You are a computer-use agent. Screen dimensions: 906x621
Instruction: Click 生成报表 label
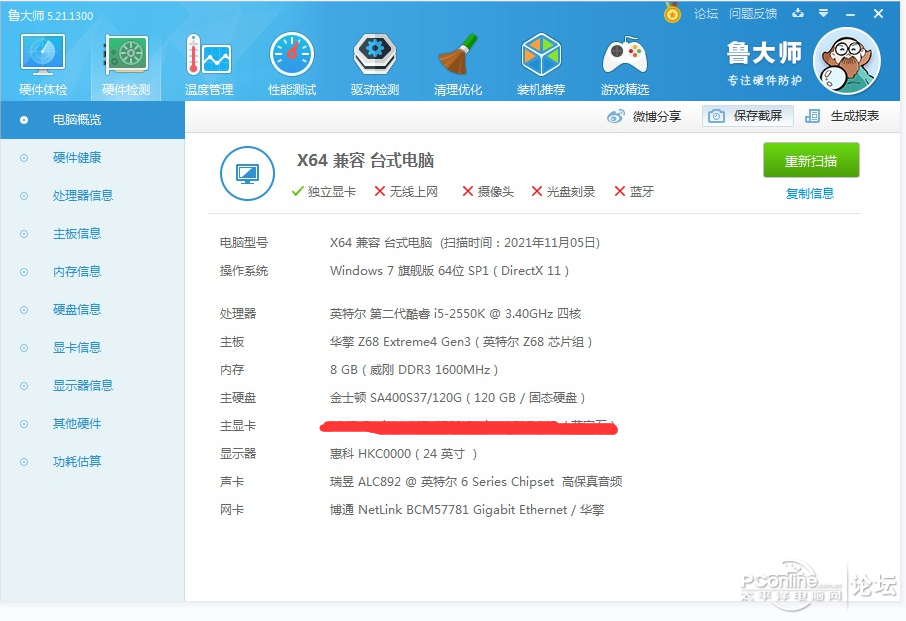click(855, 116)
